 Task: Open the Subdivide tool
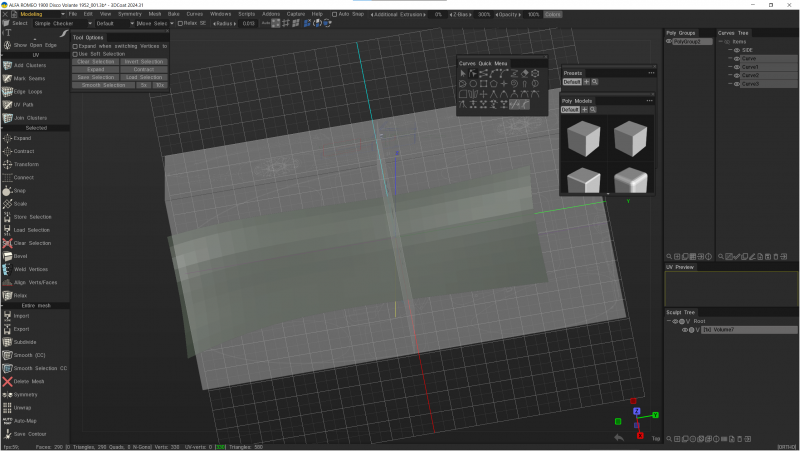click(25, 341)
